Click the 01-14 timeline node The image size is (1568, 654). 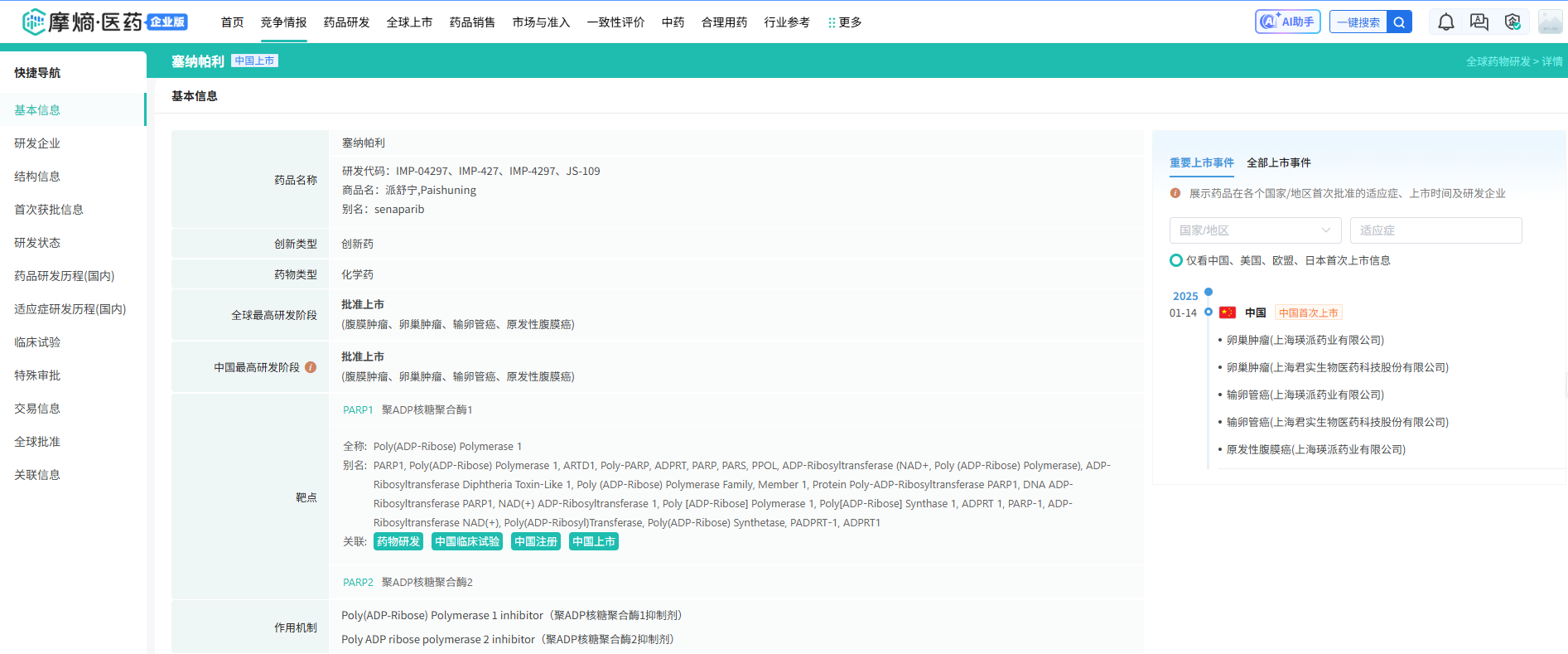[1209, 312]
